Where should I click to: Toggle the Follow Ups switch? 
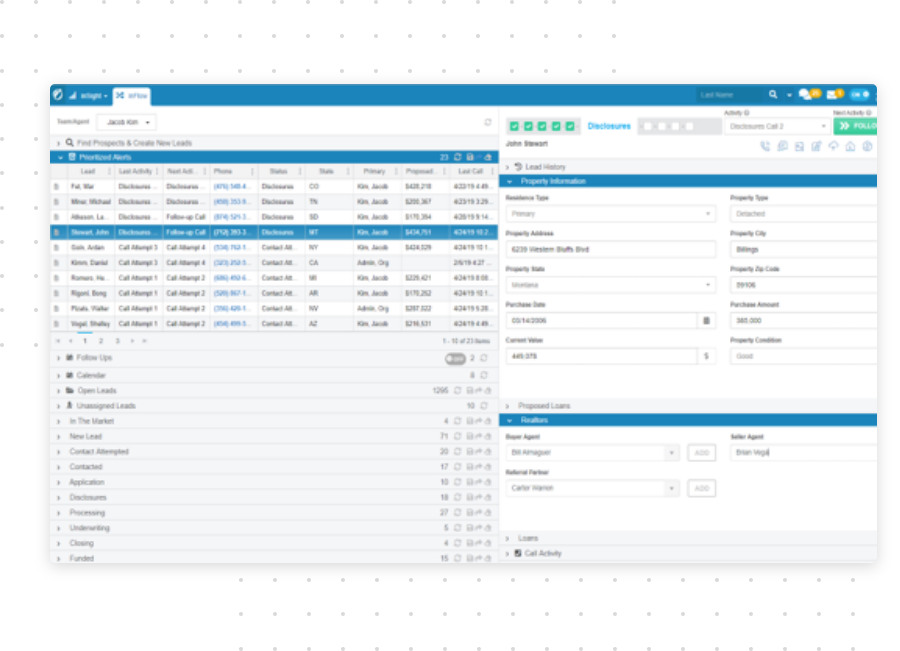455,358
